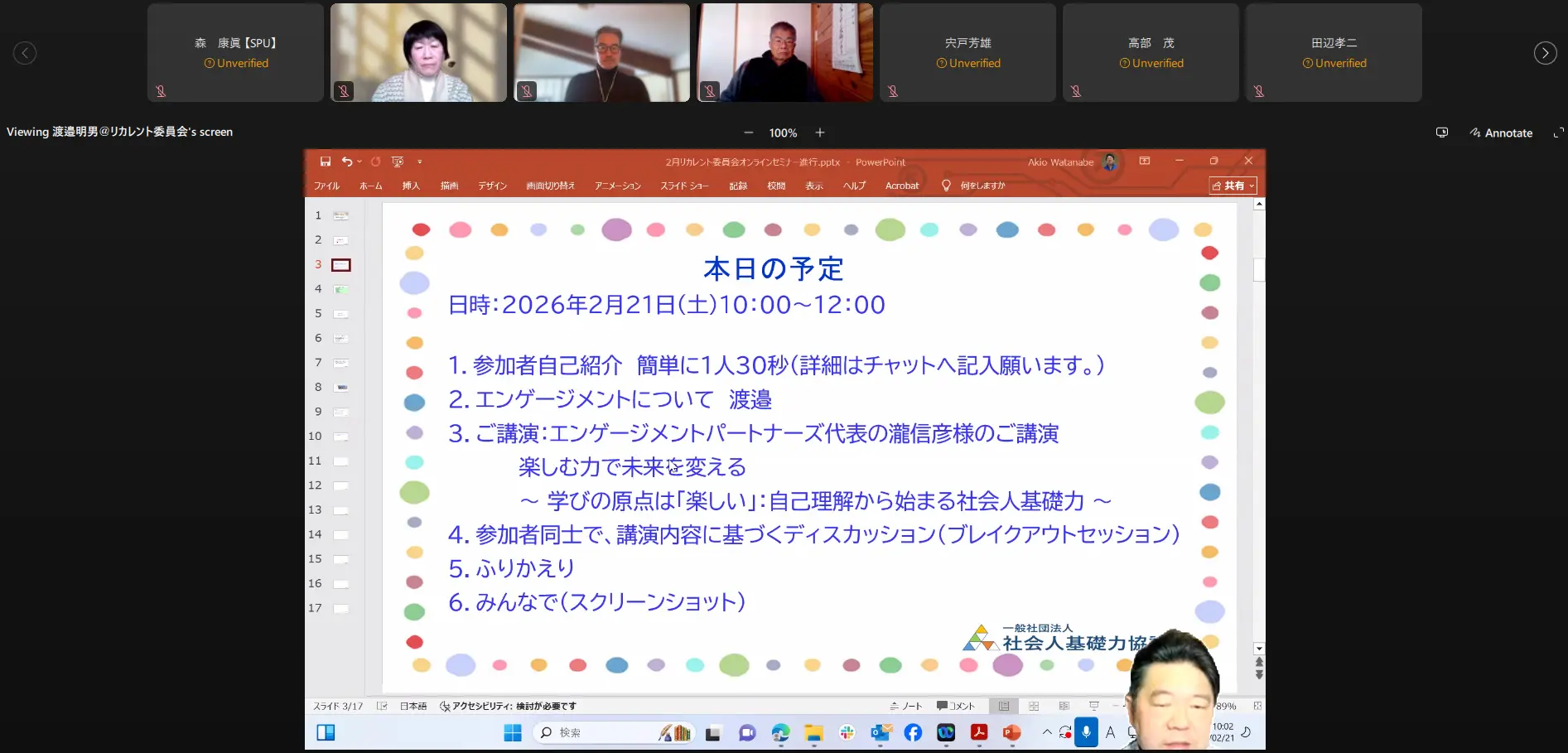The width and height of the screenshot is (1568, 753).
Task: Expand the Undo history dropdown arrow
Action: pos(359,162)
